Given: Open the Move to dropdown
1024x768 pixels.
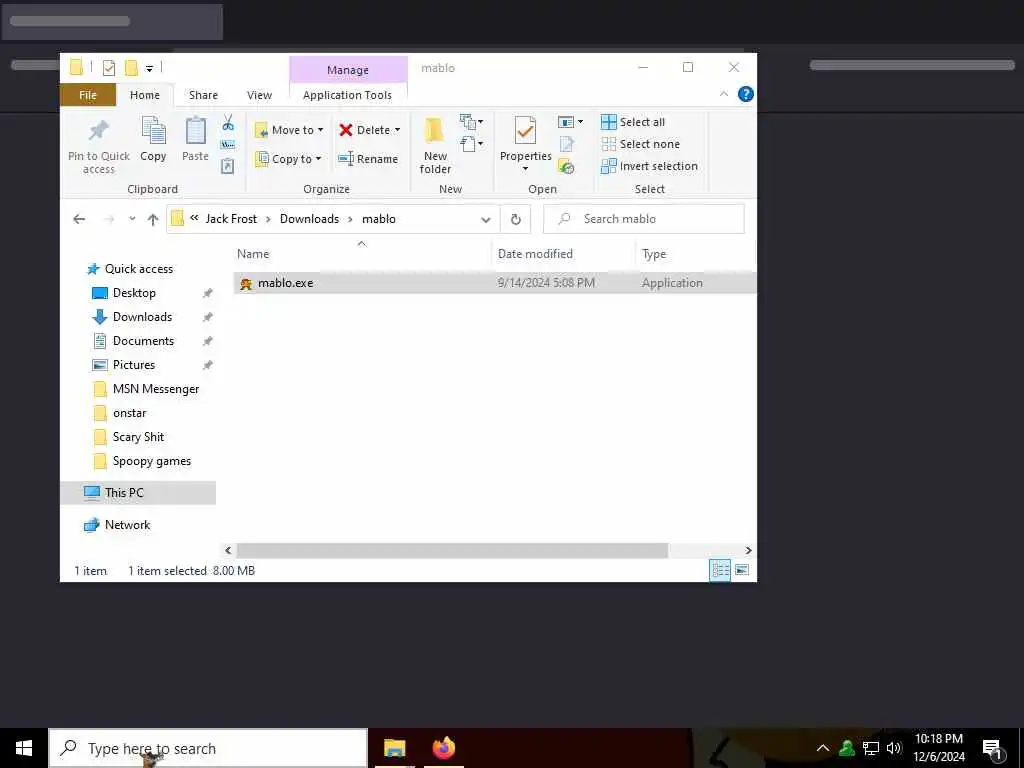Looking at the screenshot, I should click(x=289, y=130).
